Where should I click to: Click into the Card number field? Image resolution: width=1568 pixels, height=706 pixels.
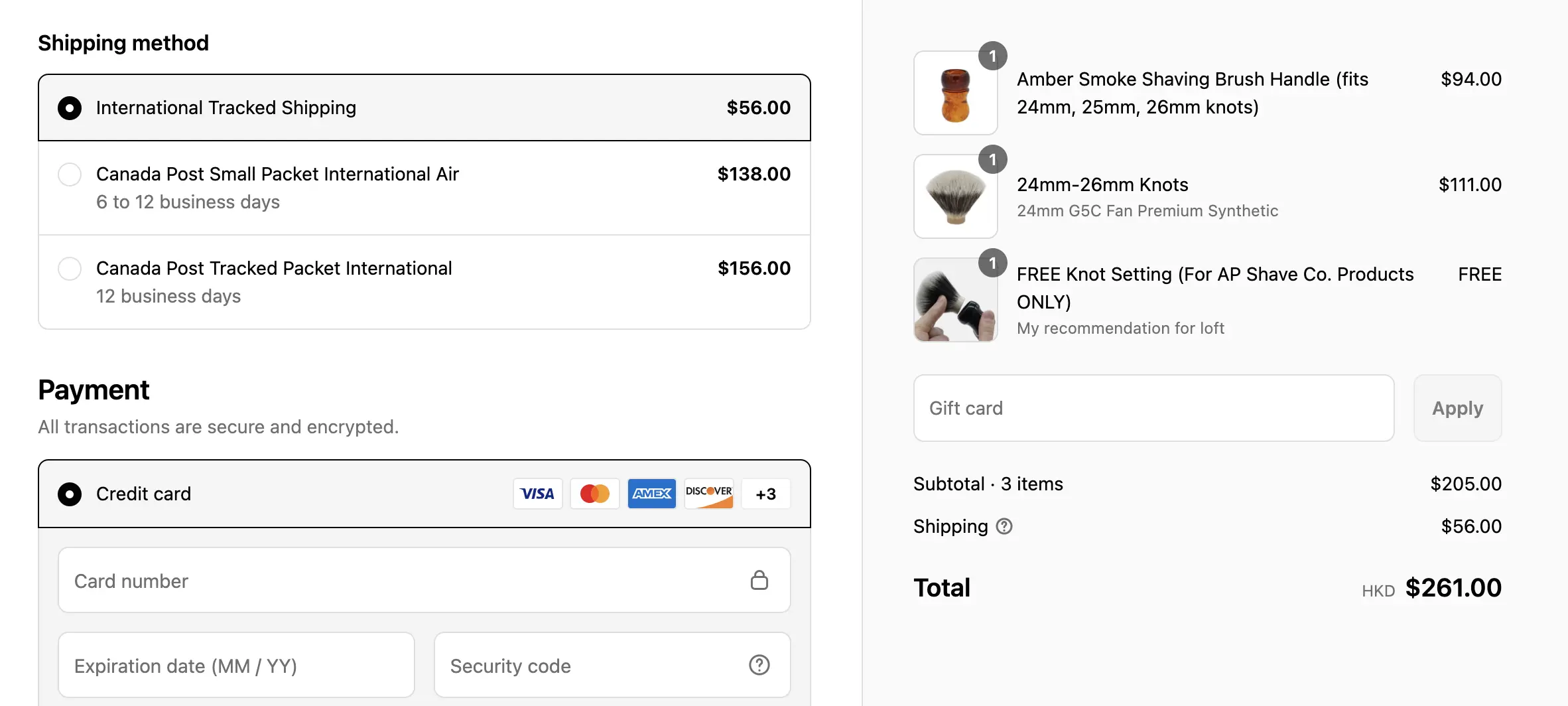pyautogui.click(x=425, y=581)
